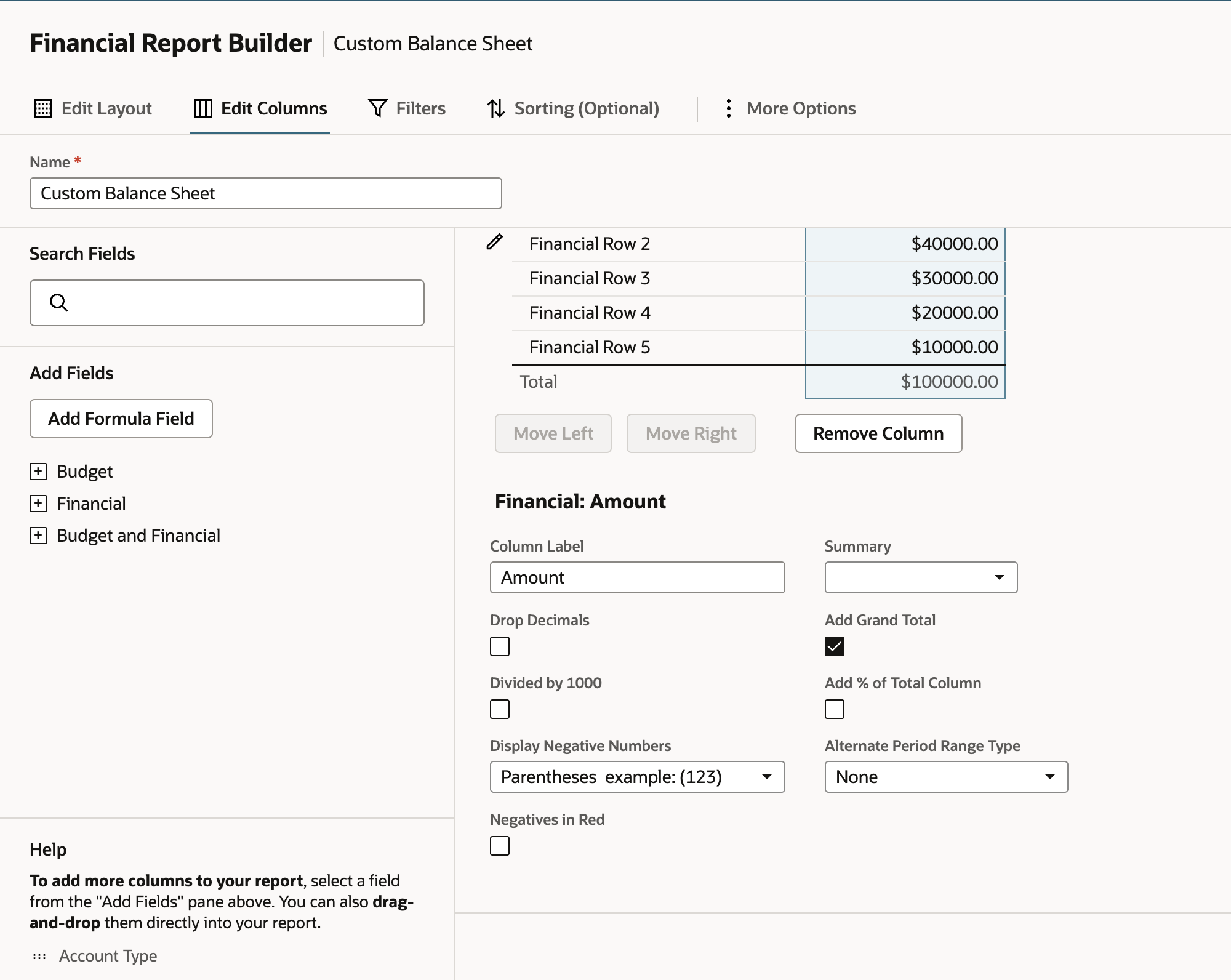Click the Remove Column button
The image size is (1231, 980).
878,433
